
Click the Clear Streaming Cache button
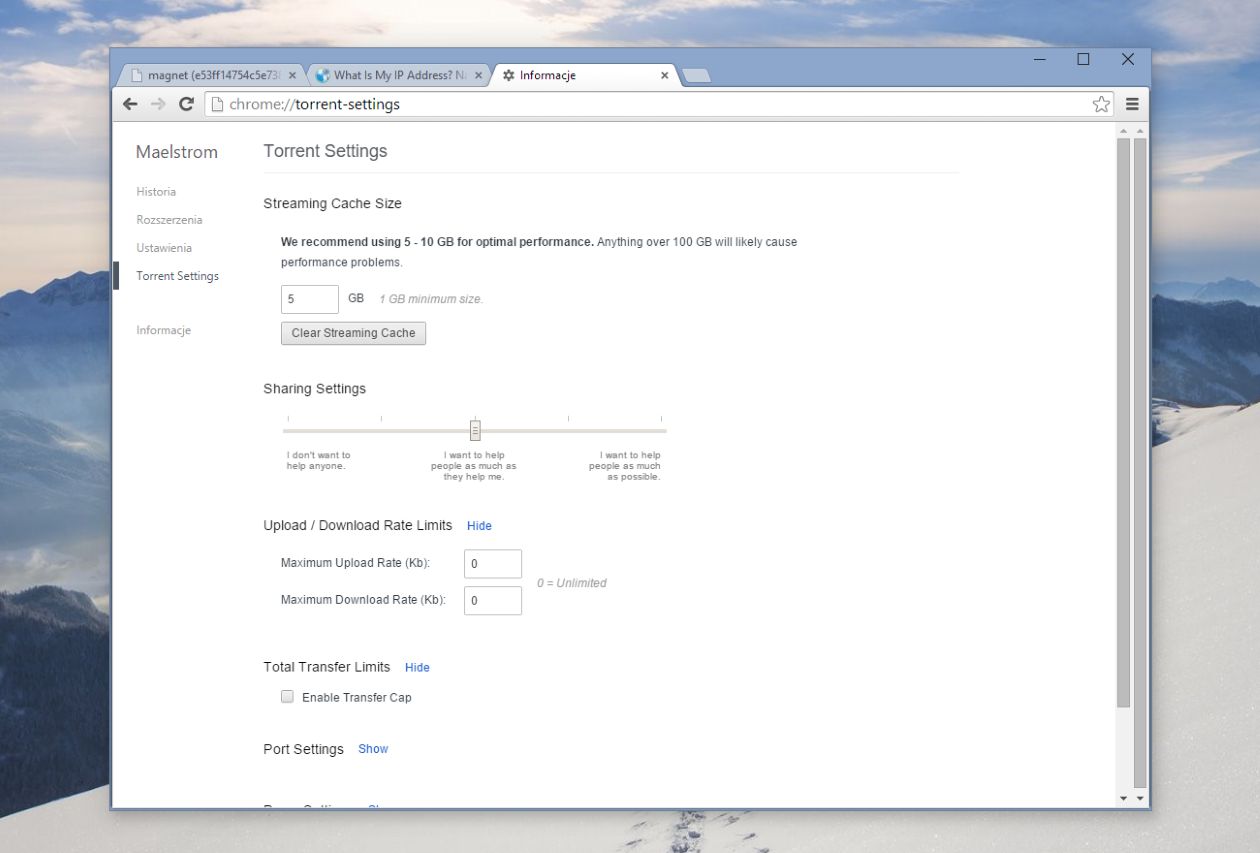[353, 333]
